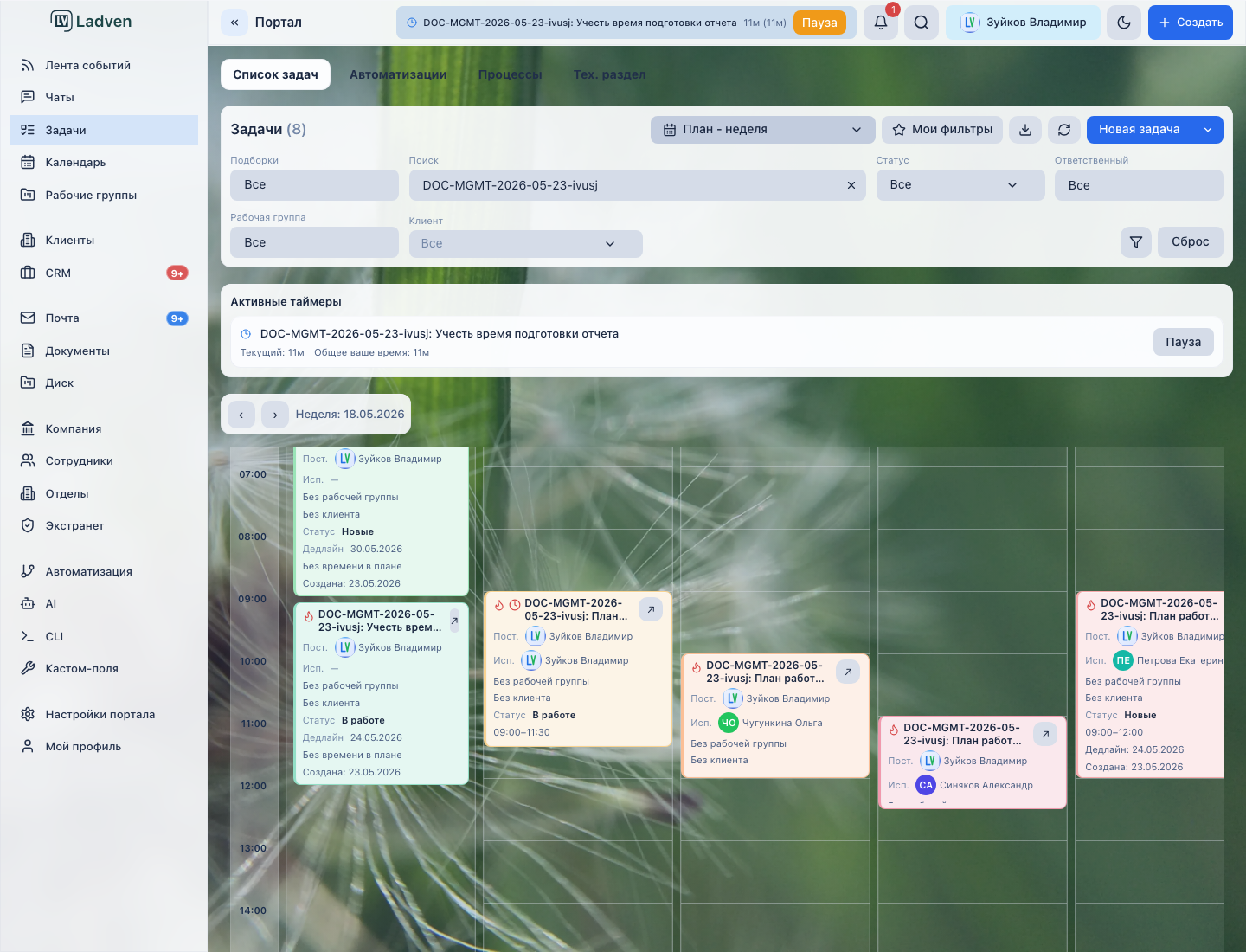Image resolution: width=1246 pixels, height=952 pixels.
Task: Download the task list export
Action: point(1025,130)
